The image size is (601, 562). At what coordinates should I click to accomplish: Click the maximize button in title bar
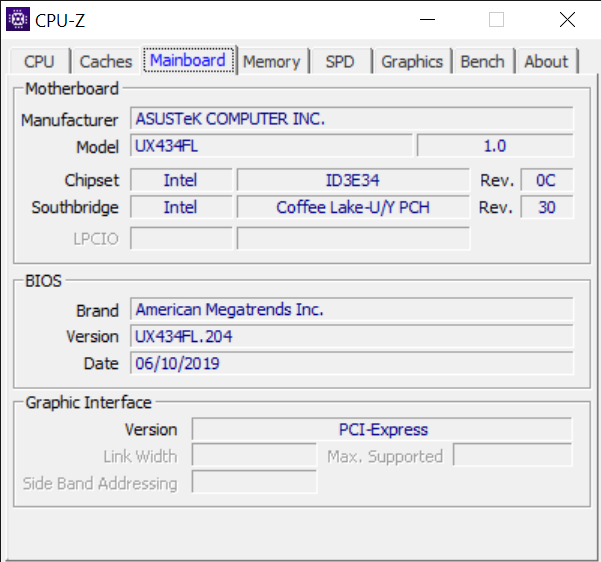pyautogui.click(x=496, y=19)
